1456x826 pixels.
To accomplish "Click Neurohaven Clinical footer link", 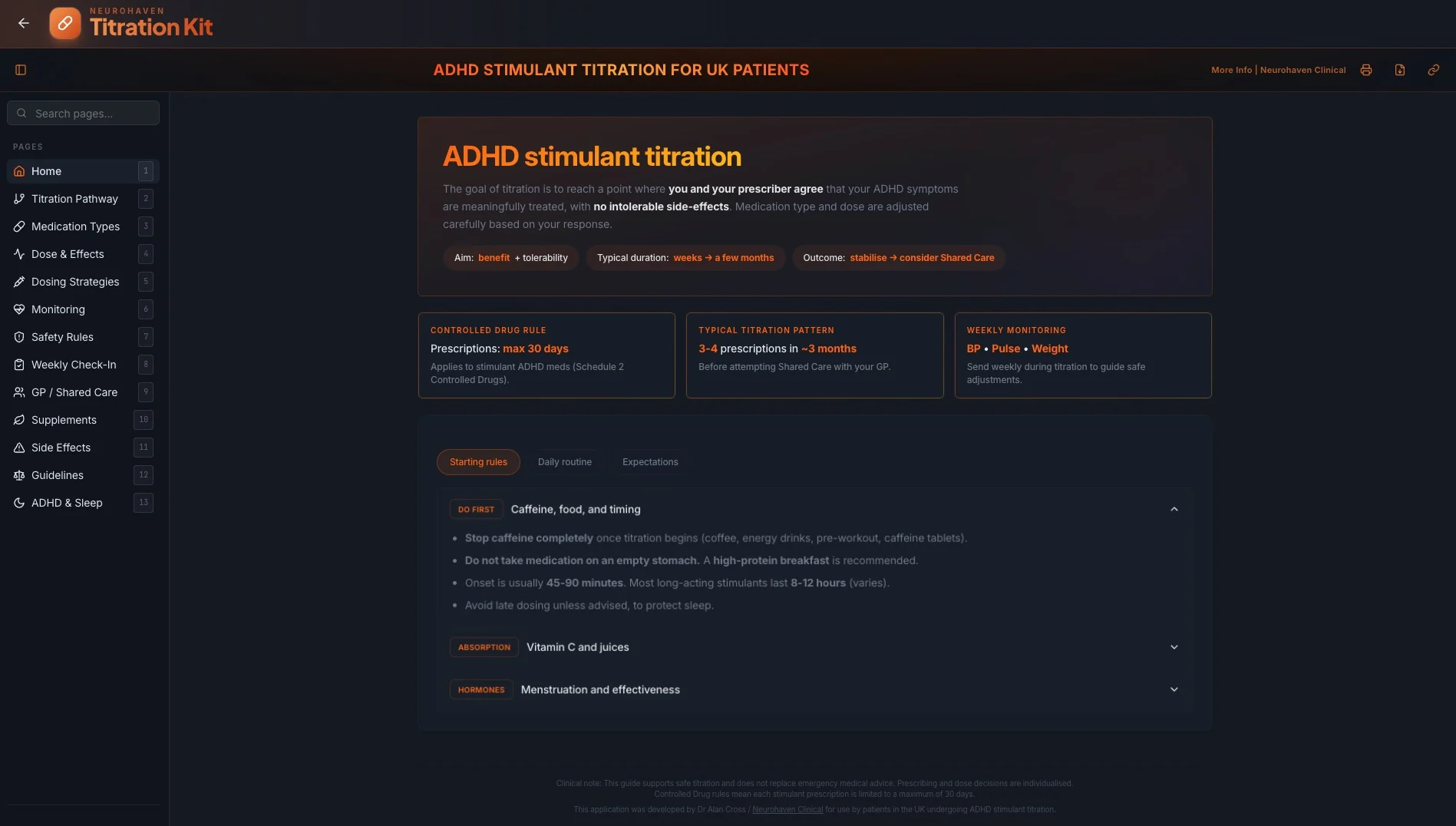I will point(787,810).
